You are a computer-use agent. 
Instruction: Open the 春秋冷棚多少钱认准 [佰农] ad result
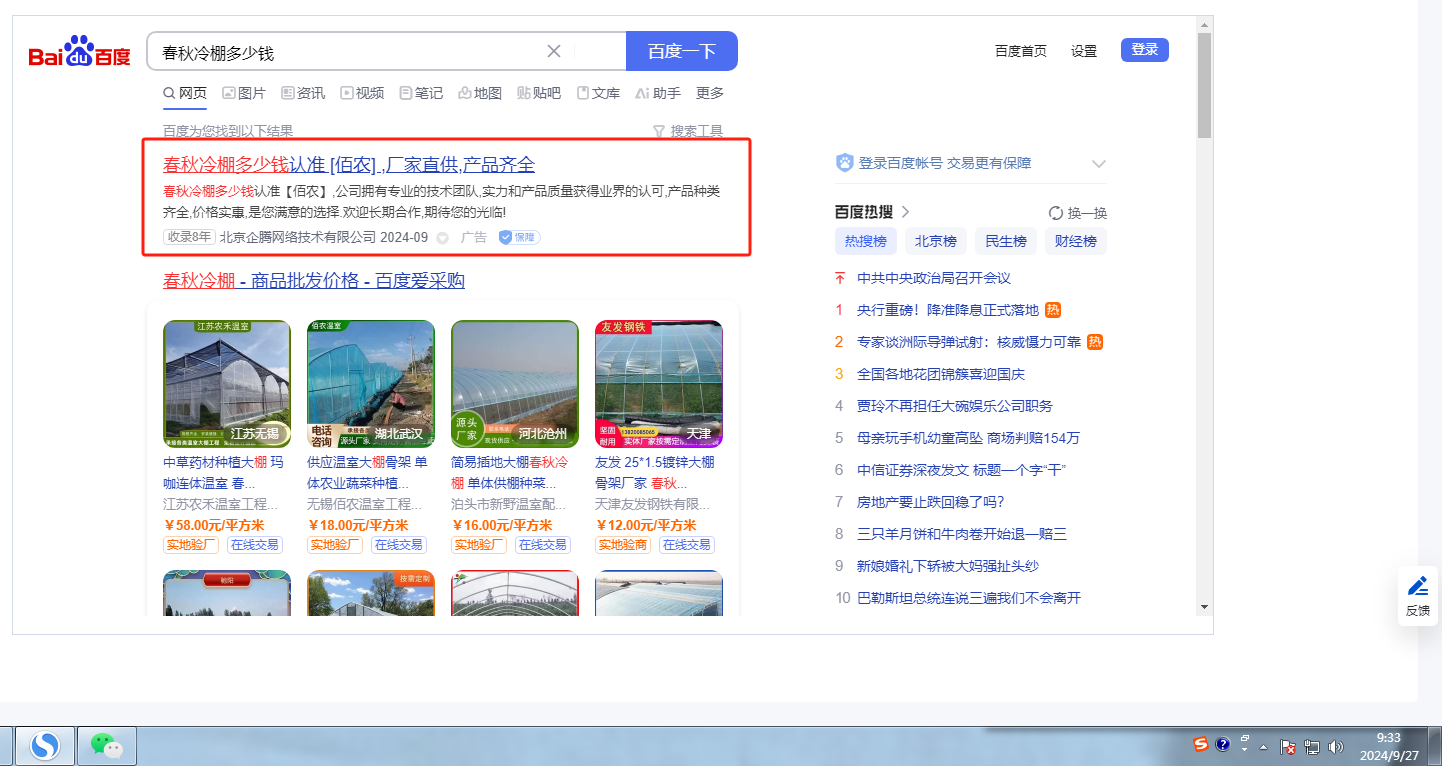point(349,165)
